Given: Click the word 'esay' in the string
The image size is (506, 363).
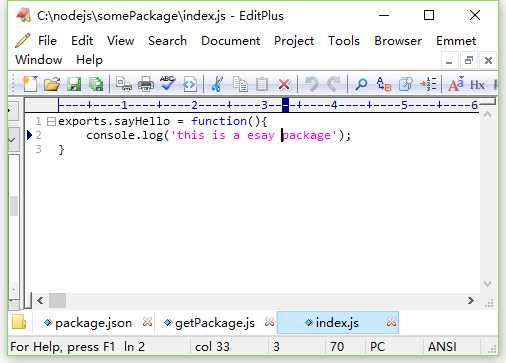Looking at the screenshot, I should click(261, 135).
